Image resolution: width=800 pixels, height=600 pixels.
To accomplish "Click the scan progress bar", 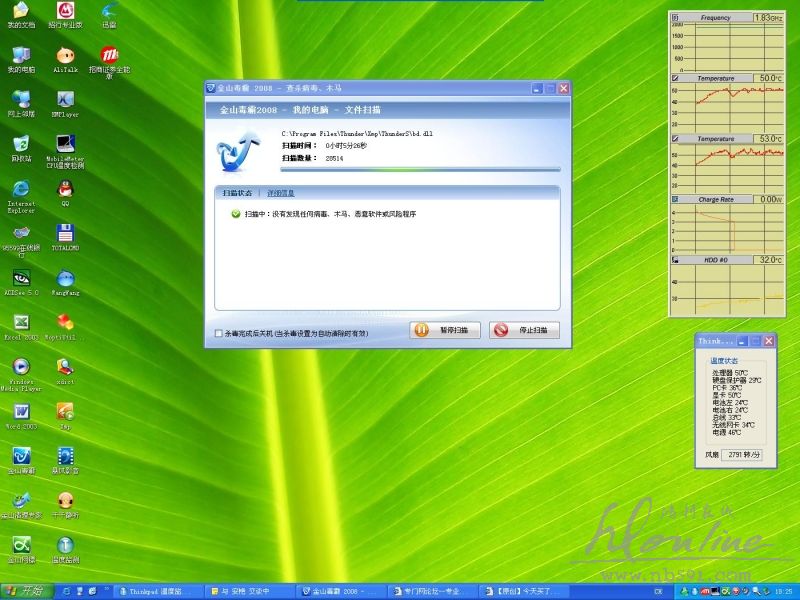I will pyautogui.click(x=420, y=170).
